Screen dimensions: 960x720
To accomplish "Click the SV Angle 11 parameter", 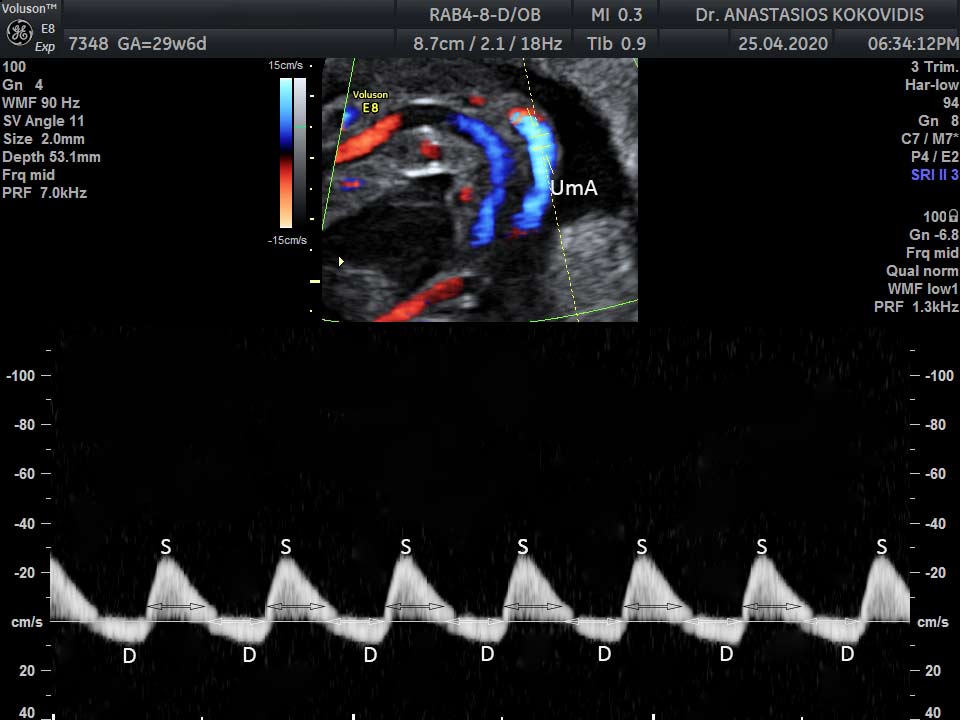I will click(x=43, y=121).
